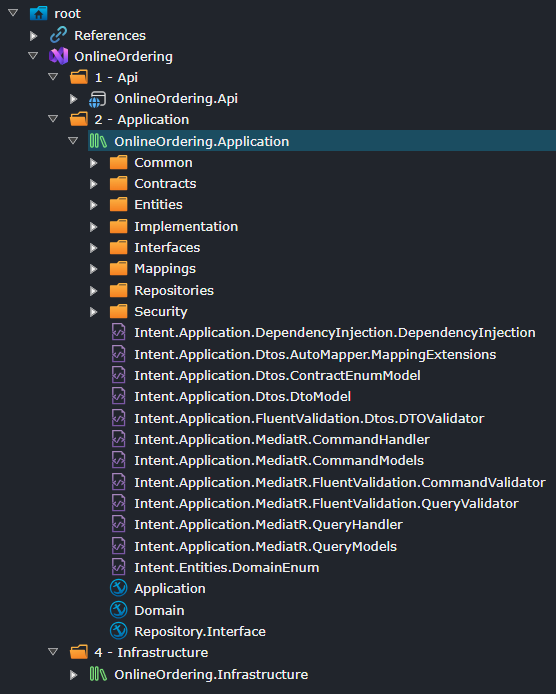
Task: Click the 1 - Api folder icon
Action: point(79,77)
